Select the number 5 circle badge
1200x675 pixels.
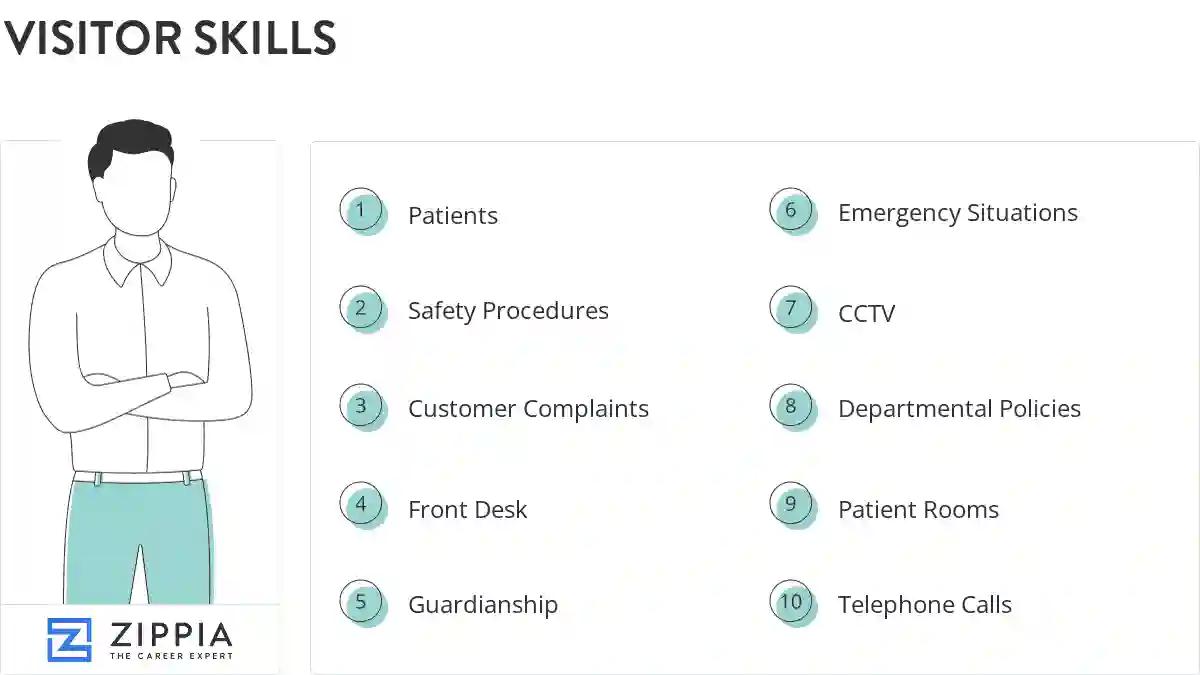pyautogui.click(x=361, y=602)
